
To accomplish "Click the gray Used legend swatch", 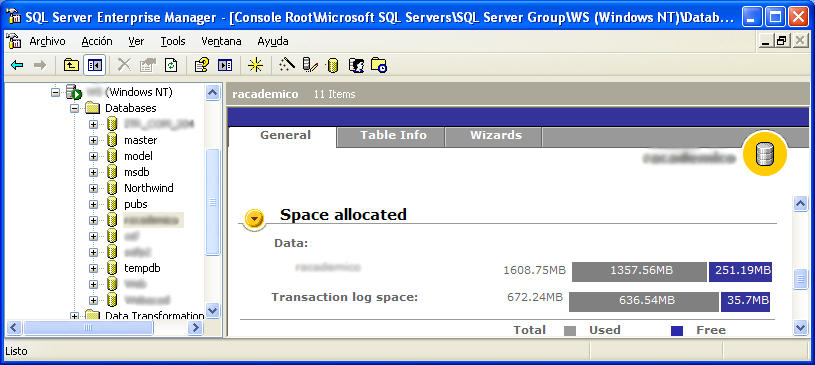I will [x=570, y=331].
